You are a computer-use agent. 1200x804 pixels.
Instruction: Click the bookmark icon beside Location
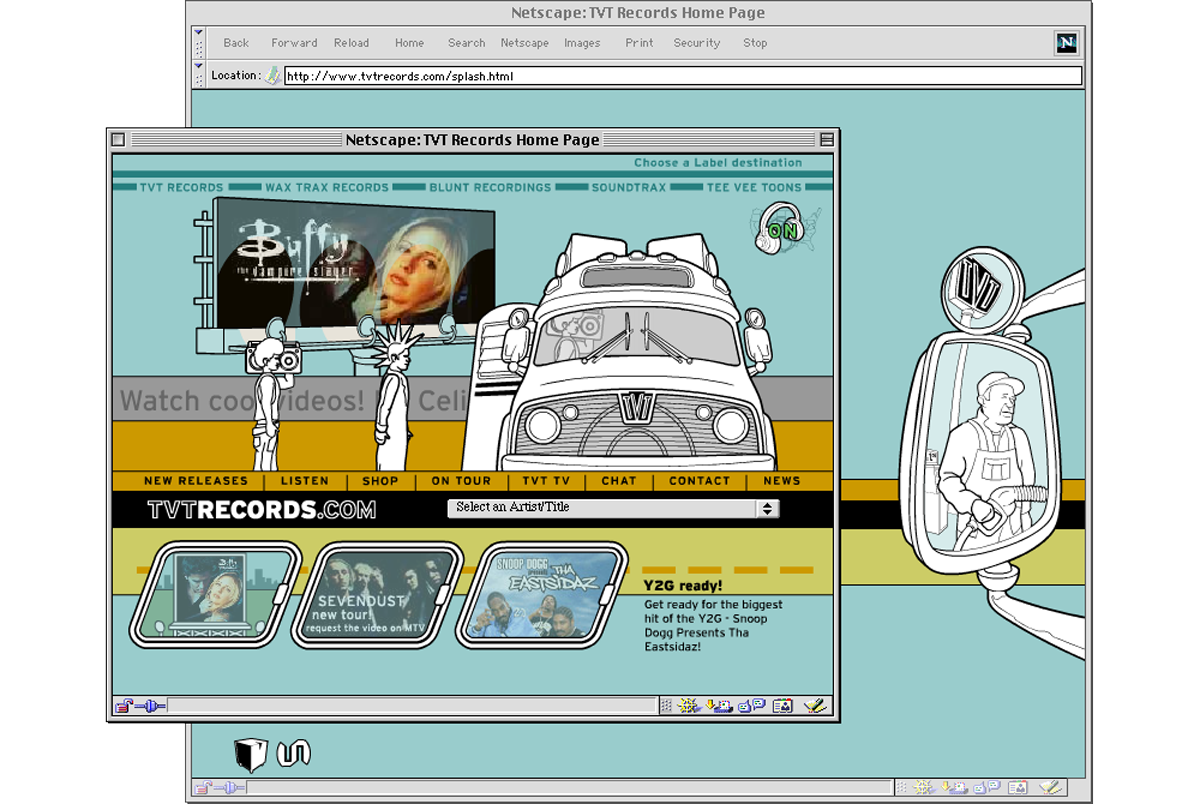pos(272,75)
